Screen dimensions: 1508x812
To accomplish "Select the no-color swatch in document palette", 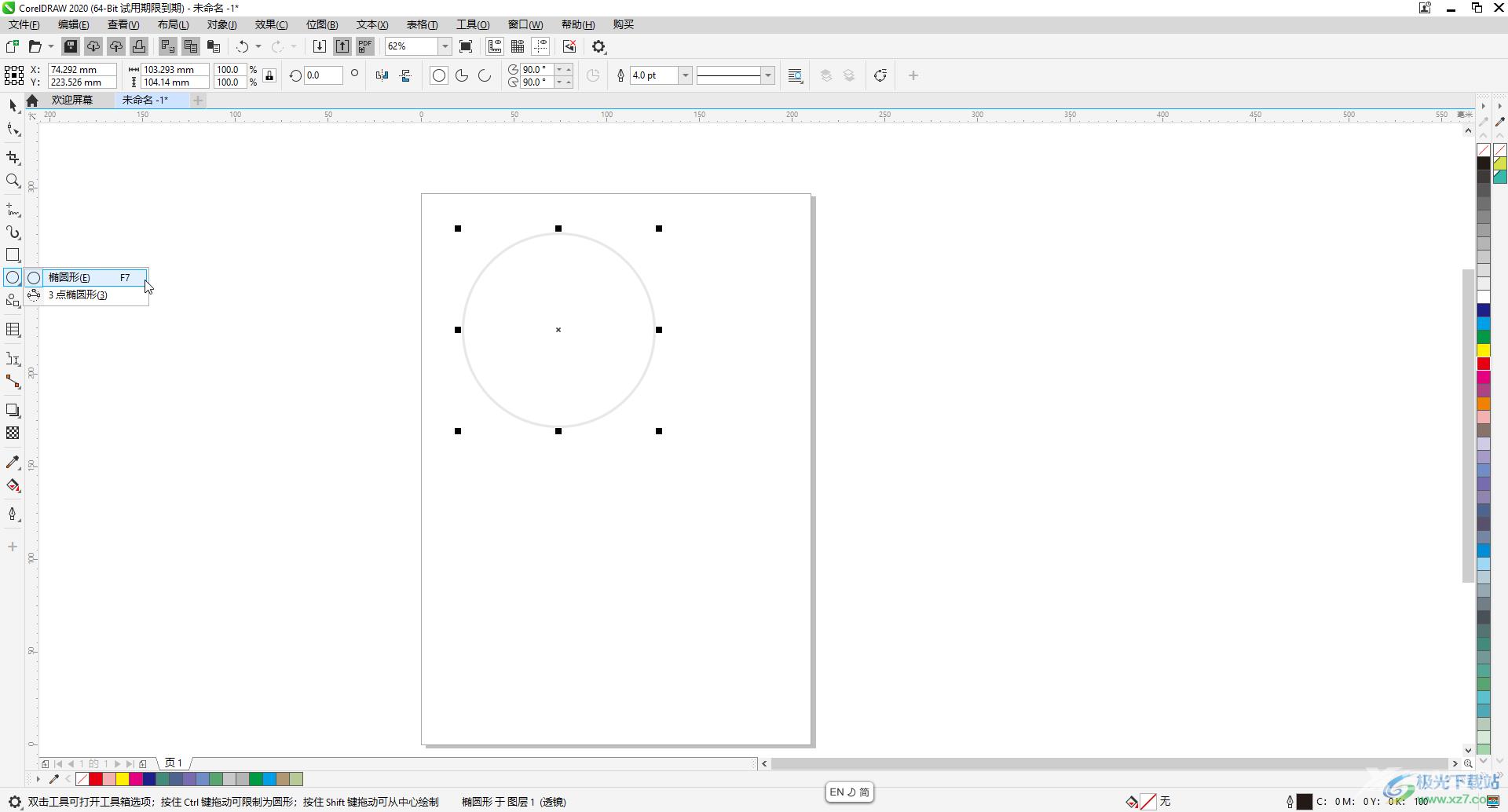I will click(82, 779).
